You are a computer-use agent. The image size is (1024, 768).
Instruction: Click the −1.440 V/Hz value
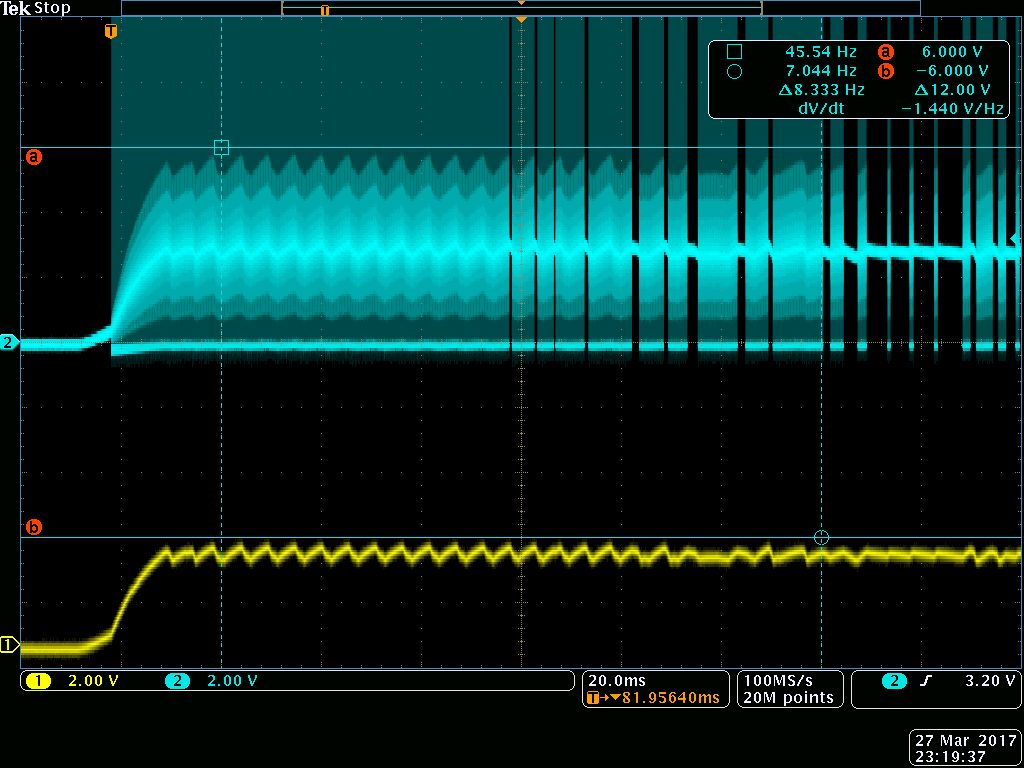pos(952,108)
